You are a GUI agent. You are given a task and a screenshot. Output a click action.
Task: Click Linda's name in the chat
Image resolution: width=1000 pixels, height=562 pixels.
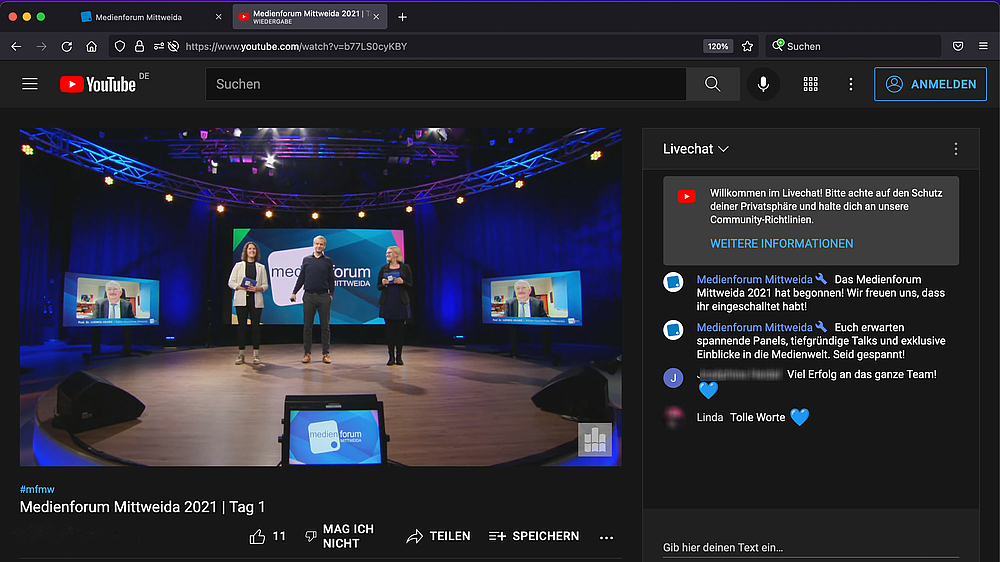(x=710, y=417)
